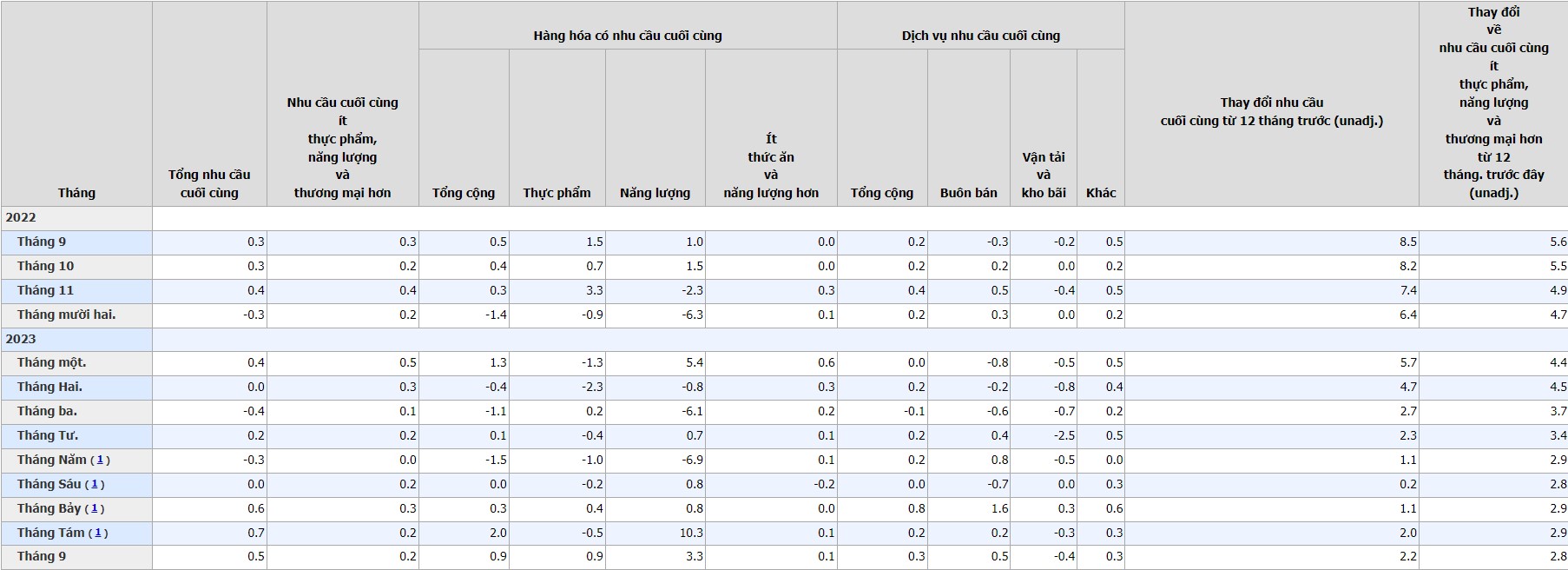Select the "Tháng mười hai." row label
Viewport: 1568px width, 570px height.
[66, 315]
